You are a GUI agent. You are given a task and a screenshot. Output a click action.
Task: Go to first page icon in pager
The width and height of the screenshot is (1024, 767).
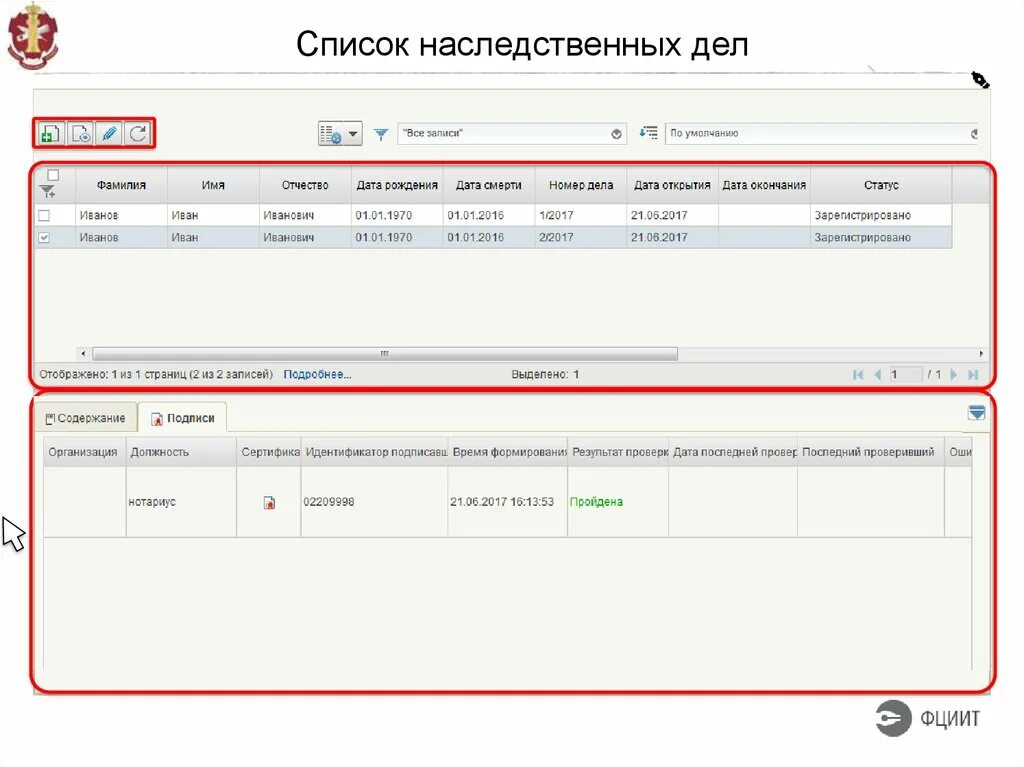click(x=858, y=374)
